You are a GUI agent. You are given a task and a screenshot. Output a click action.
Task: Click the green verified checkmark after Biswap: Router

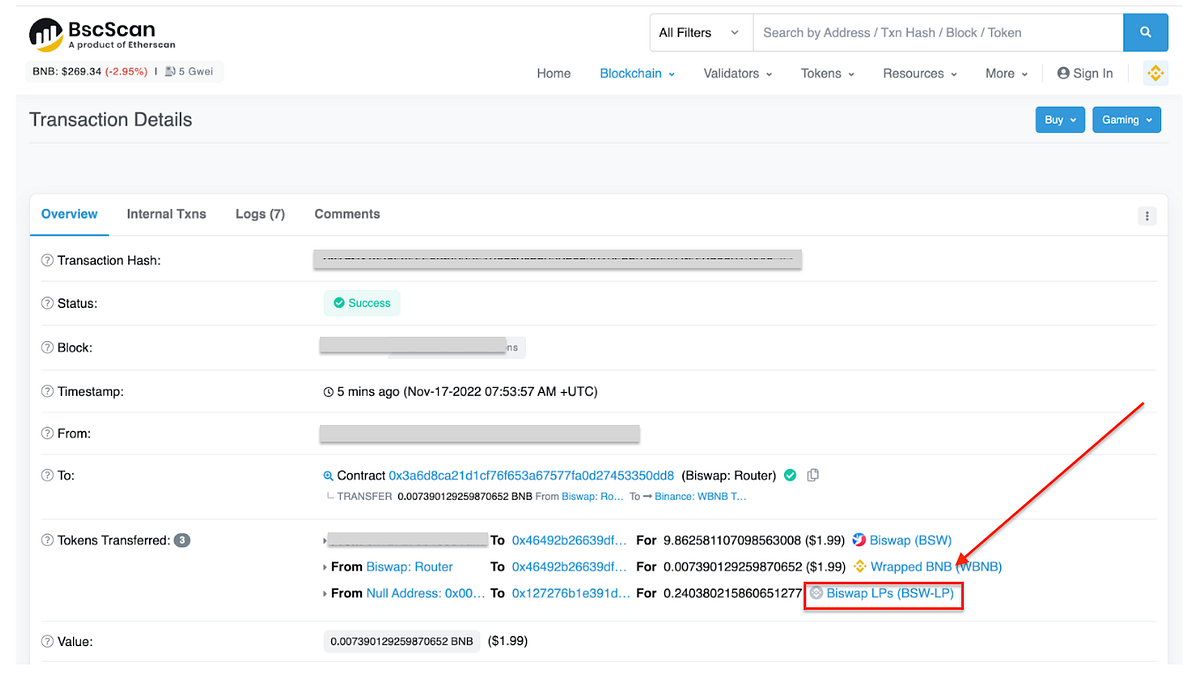790,475
